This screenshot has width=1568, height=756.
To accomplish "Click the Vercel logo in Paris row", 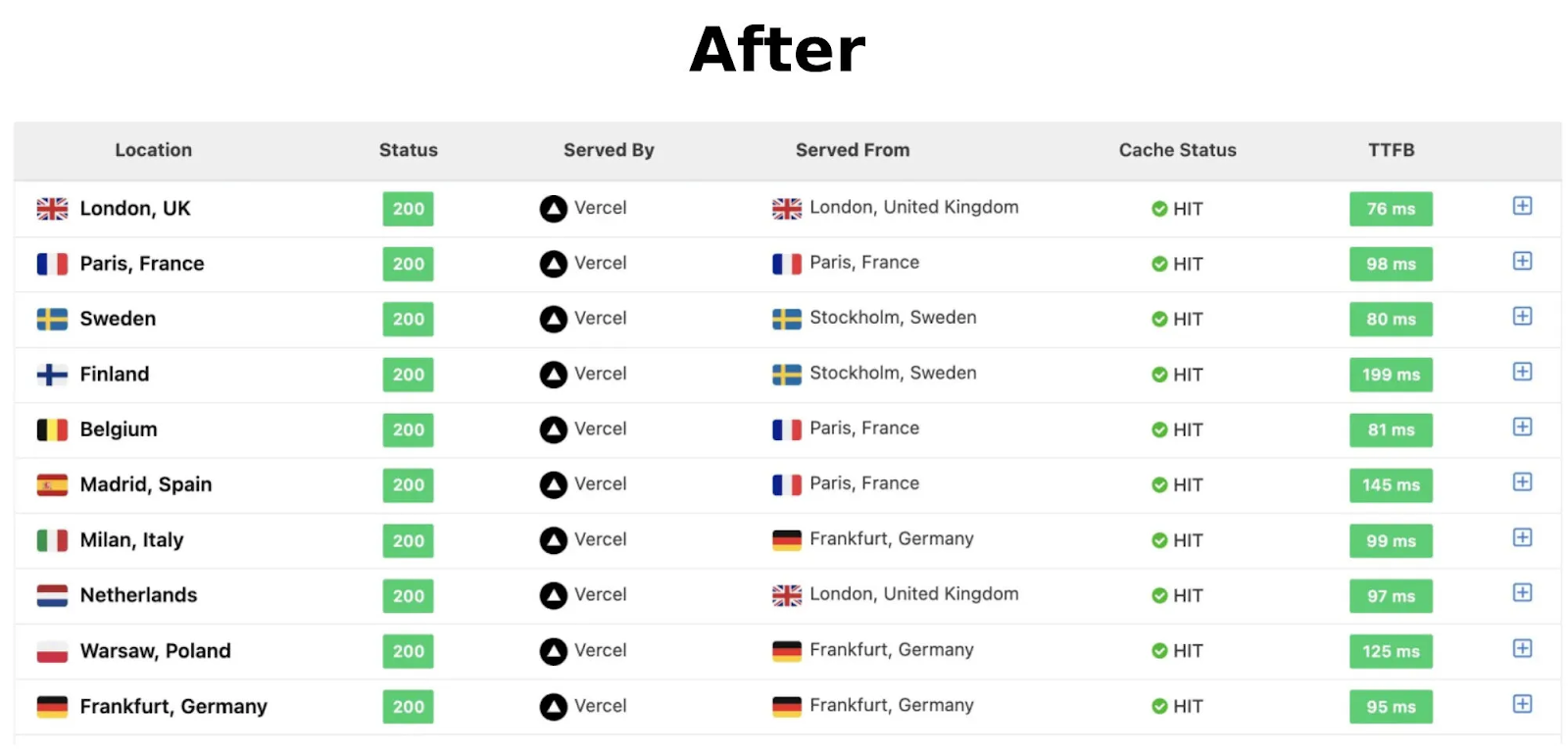I will [x=554, y=264].
